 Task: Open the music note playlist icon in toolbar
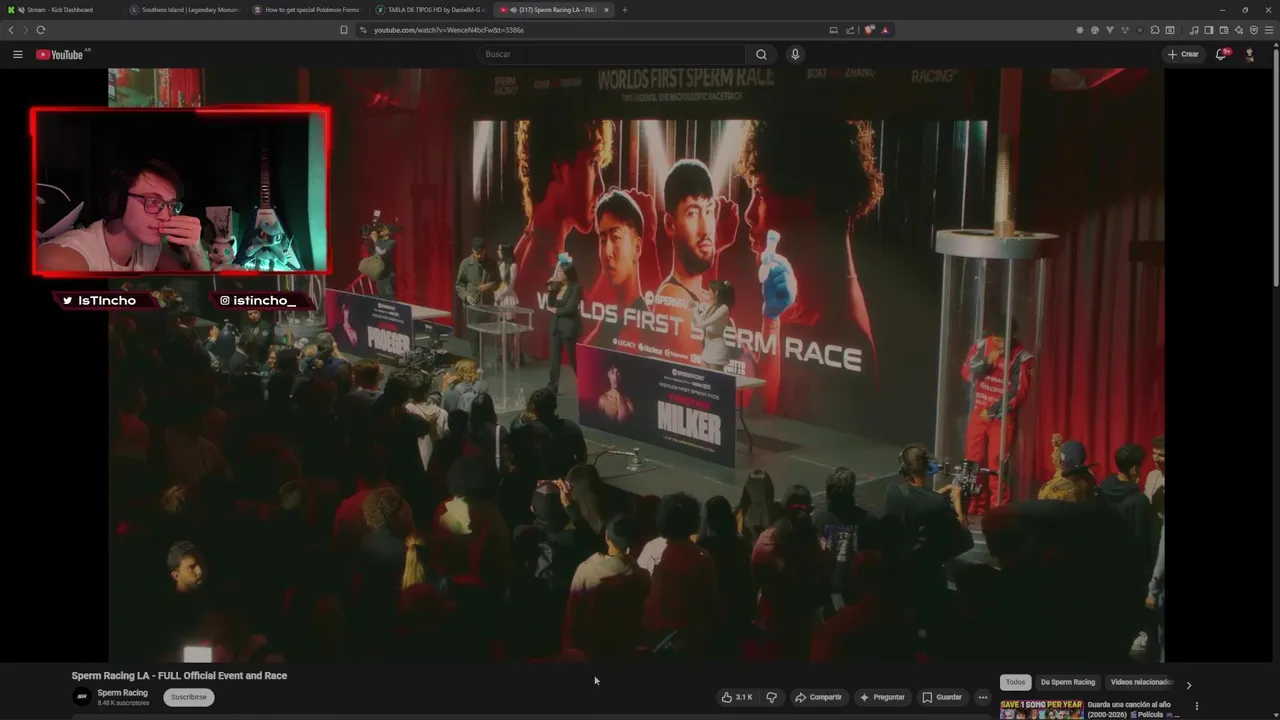1194,30
